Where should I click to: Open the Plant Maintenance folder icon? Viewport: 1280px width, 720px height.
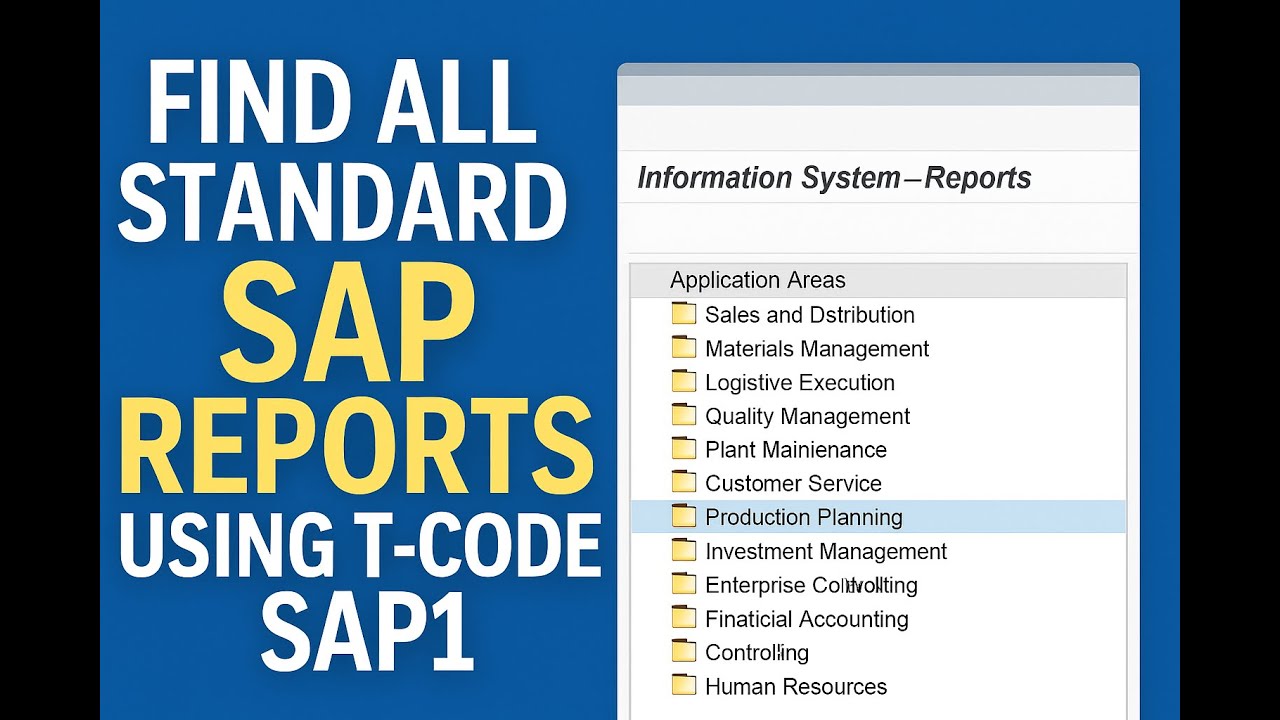(x=684, y=449)
